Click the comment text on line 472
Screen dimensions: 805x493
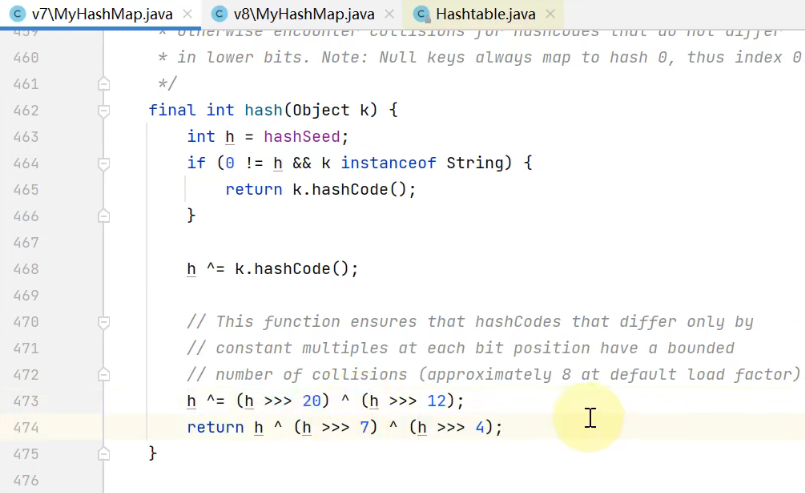(494, 375)
